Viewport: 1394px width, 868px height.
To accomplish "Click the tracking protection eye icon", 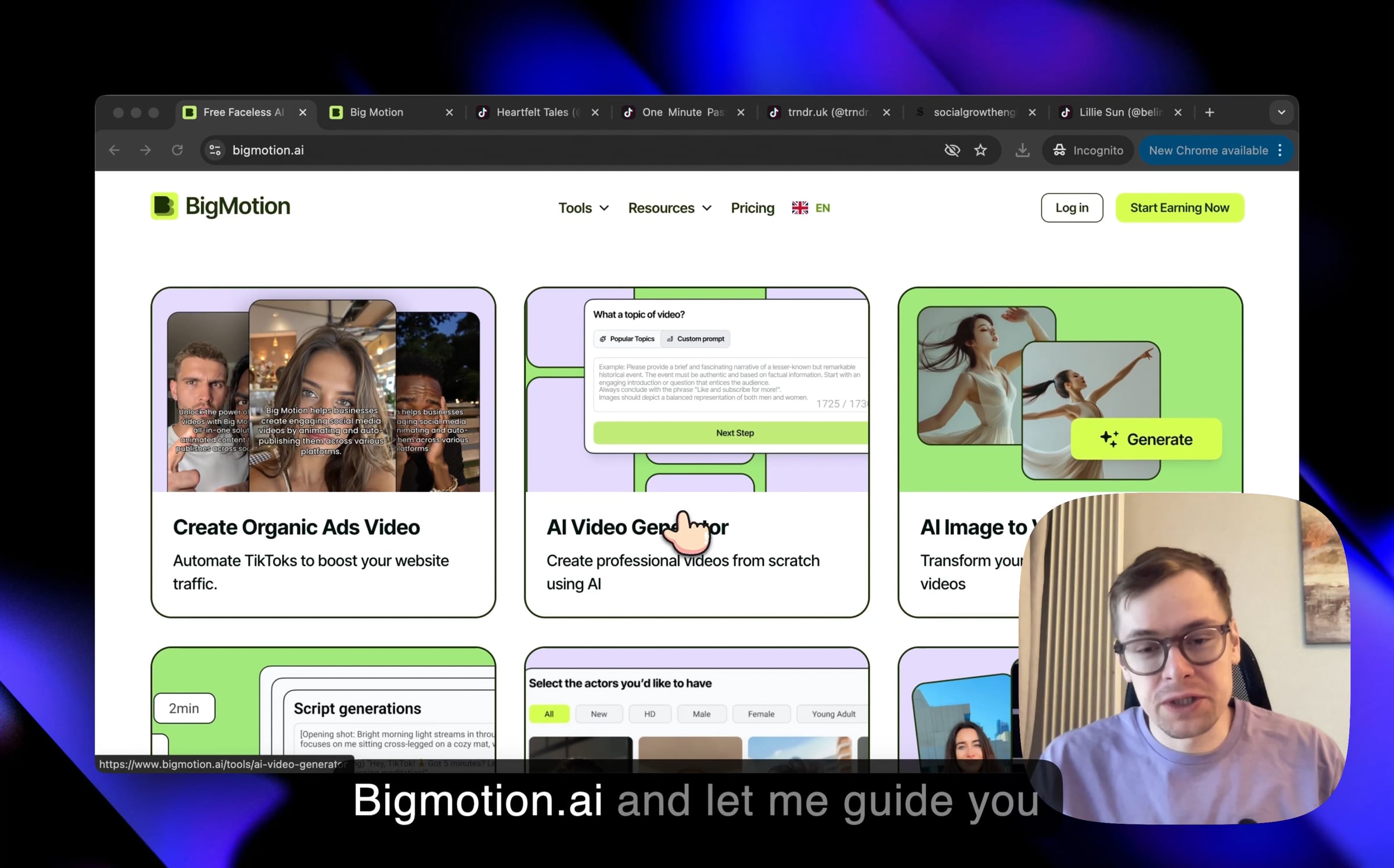I will [952, 150].
